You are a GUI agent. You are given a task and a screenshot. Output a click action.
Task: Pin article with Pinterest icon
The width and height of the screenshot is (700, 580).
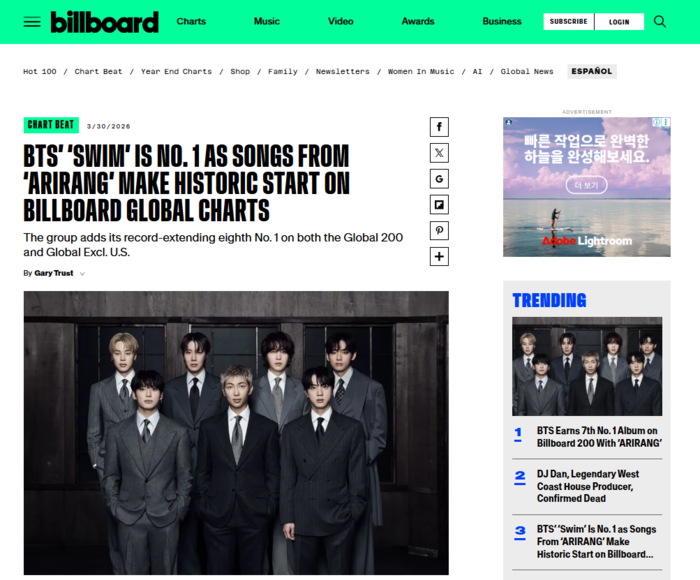point(439,230)
